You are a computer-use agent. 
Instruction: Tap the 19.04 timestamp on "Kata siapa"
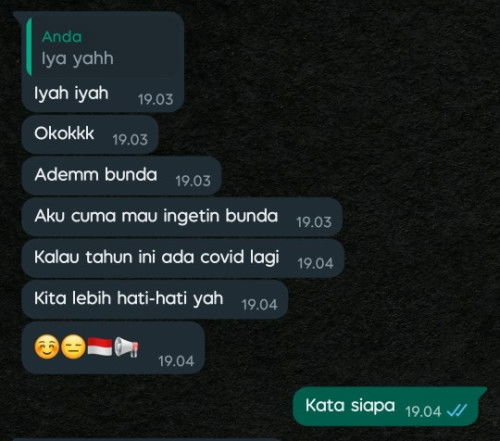click(x=423, y=412)
